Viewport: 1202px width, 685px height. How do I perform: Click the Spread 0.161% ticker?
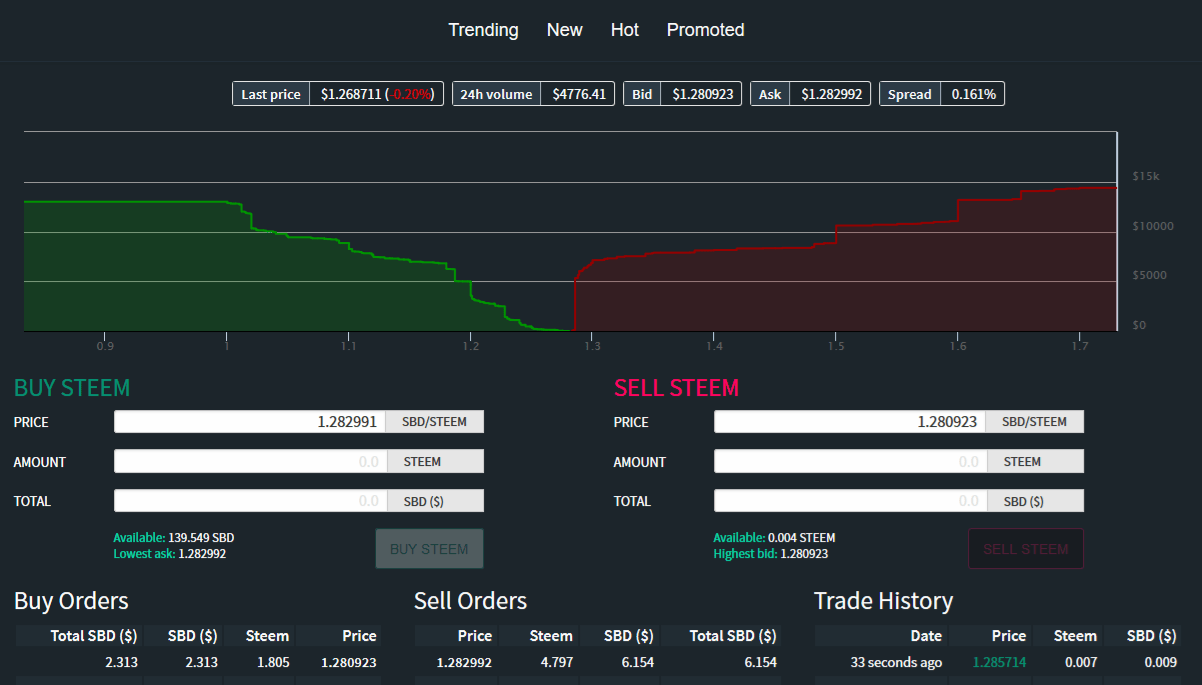[x=942, y=94]
